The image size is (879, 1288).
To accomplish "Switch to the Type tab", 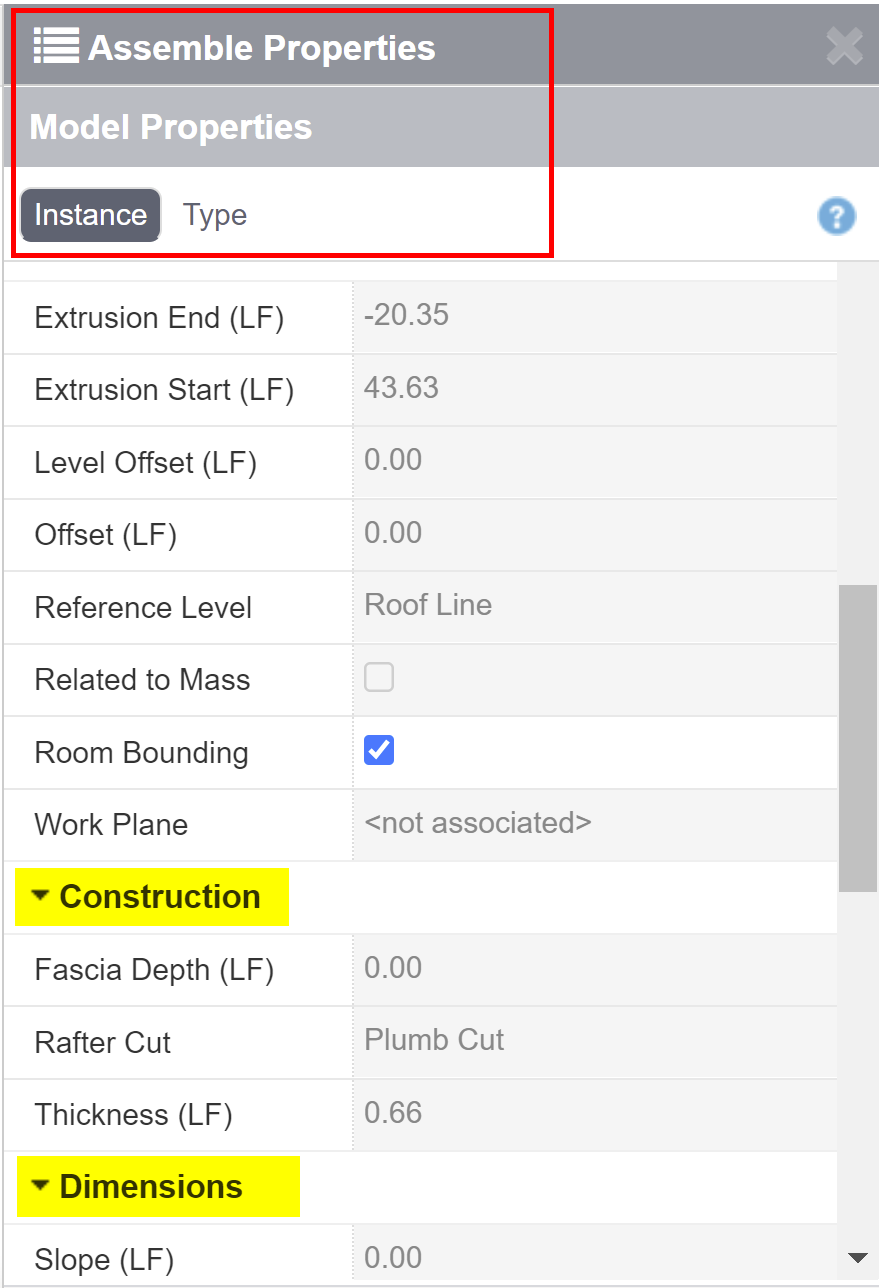I will pyautogui.click(x=214, y=214).
